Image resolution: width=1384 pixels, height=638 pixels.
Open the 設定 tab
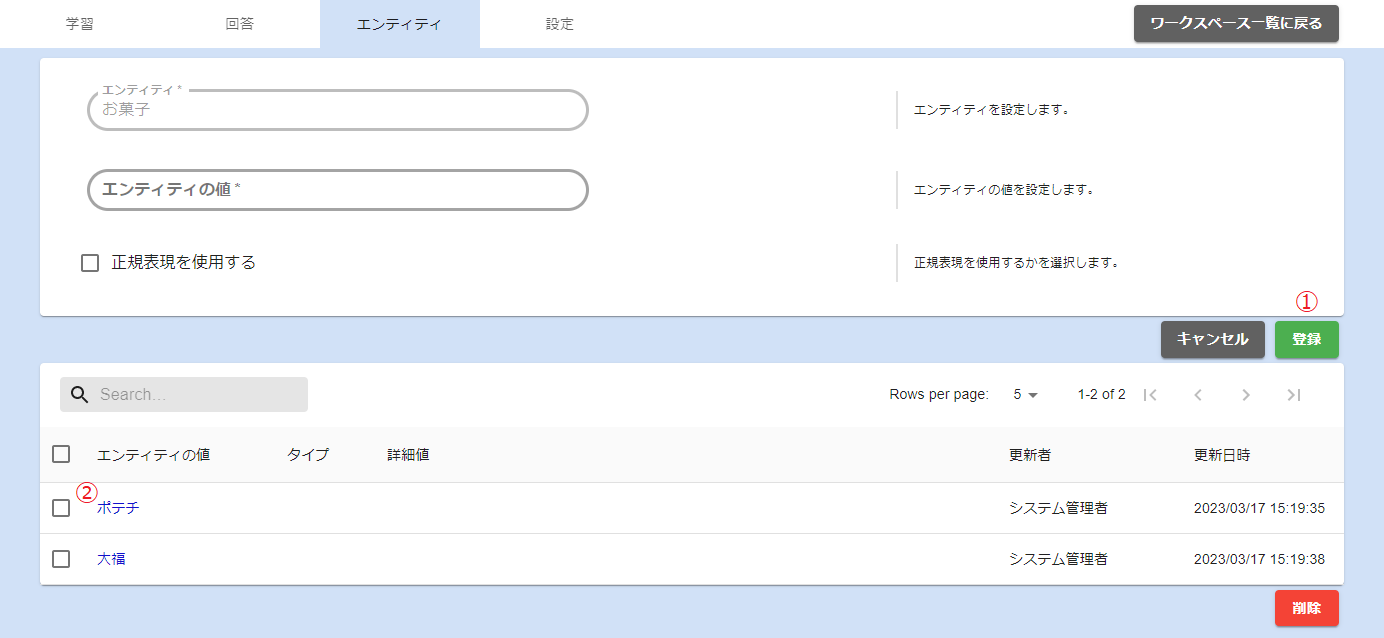pyautogui.click(x=560, y=24)
